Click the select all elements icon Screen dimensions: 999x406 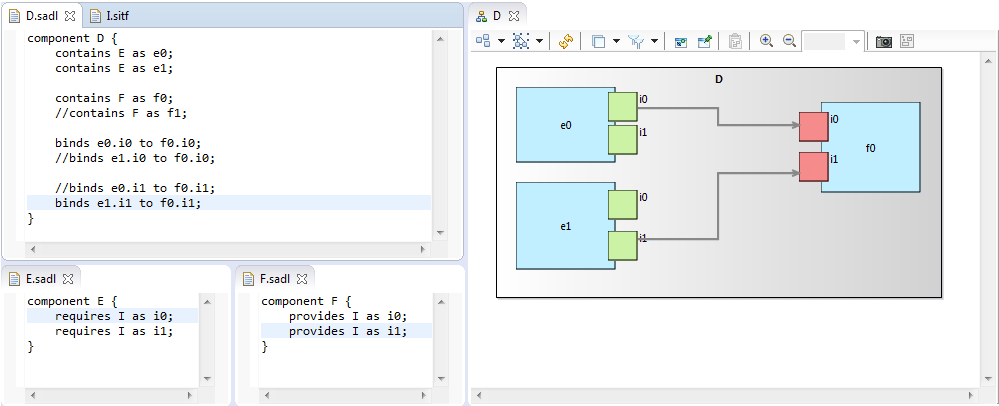(521, 41)
